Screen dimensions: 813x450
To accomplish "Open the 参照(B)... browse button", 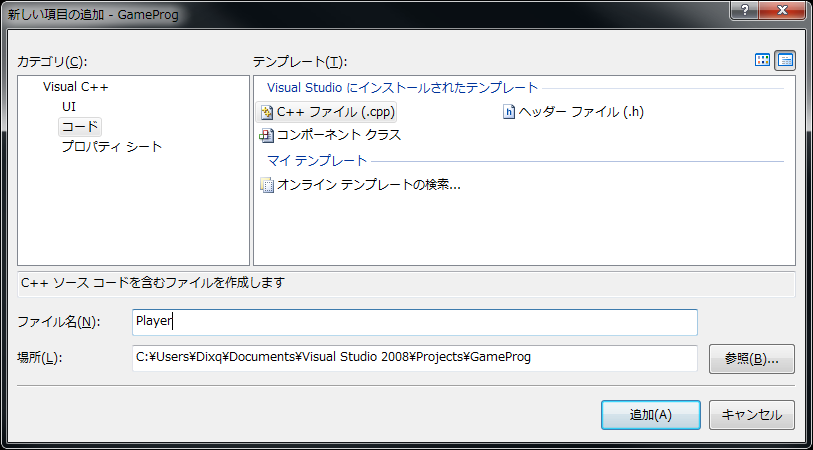I will (751, 359).
